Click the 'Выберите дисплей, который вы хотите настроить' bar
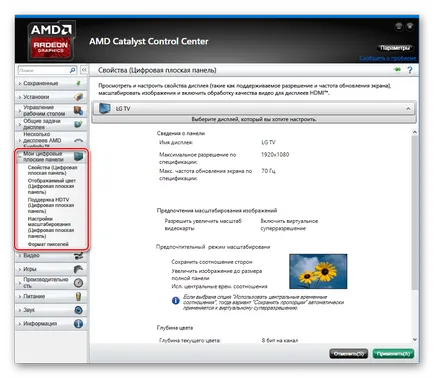 254,119
